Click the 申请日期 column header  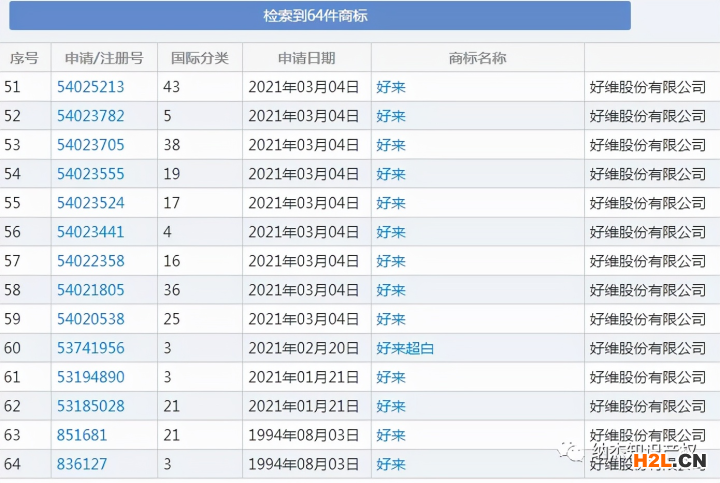pos(307,58)
